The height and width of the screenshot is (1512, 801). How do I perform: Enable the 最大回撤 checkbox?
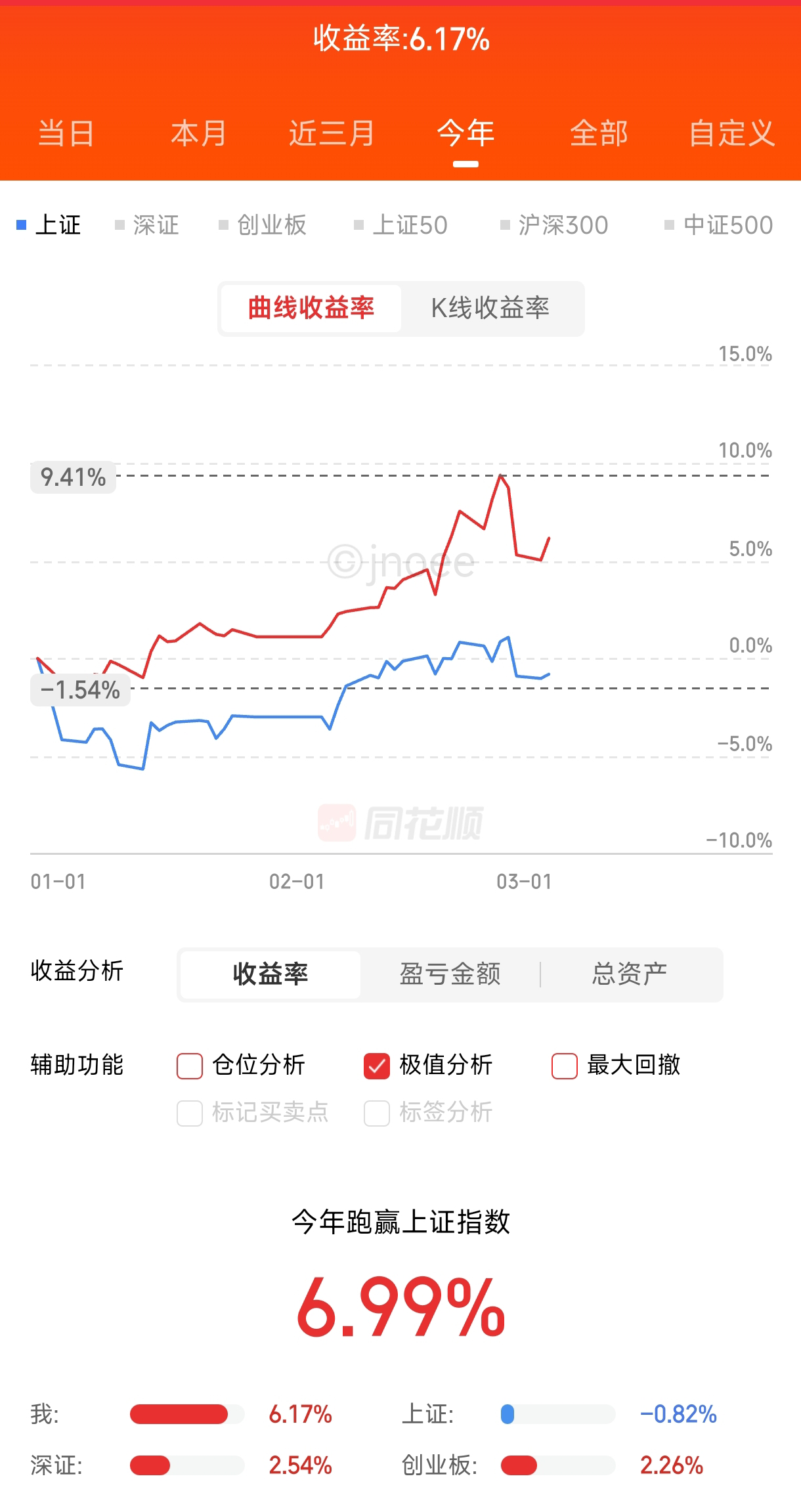click(565, 1066)
